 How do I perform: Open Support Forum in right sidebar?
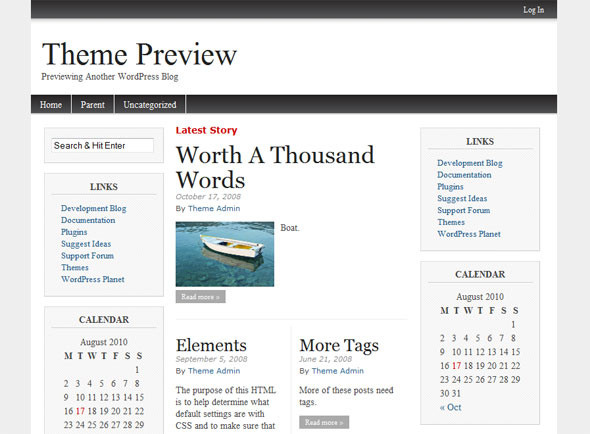[x=464, y=210]
